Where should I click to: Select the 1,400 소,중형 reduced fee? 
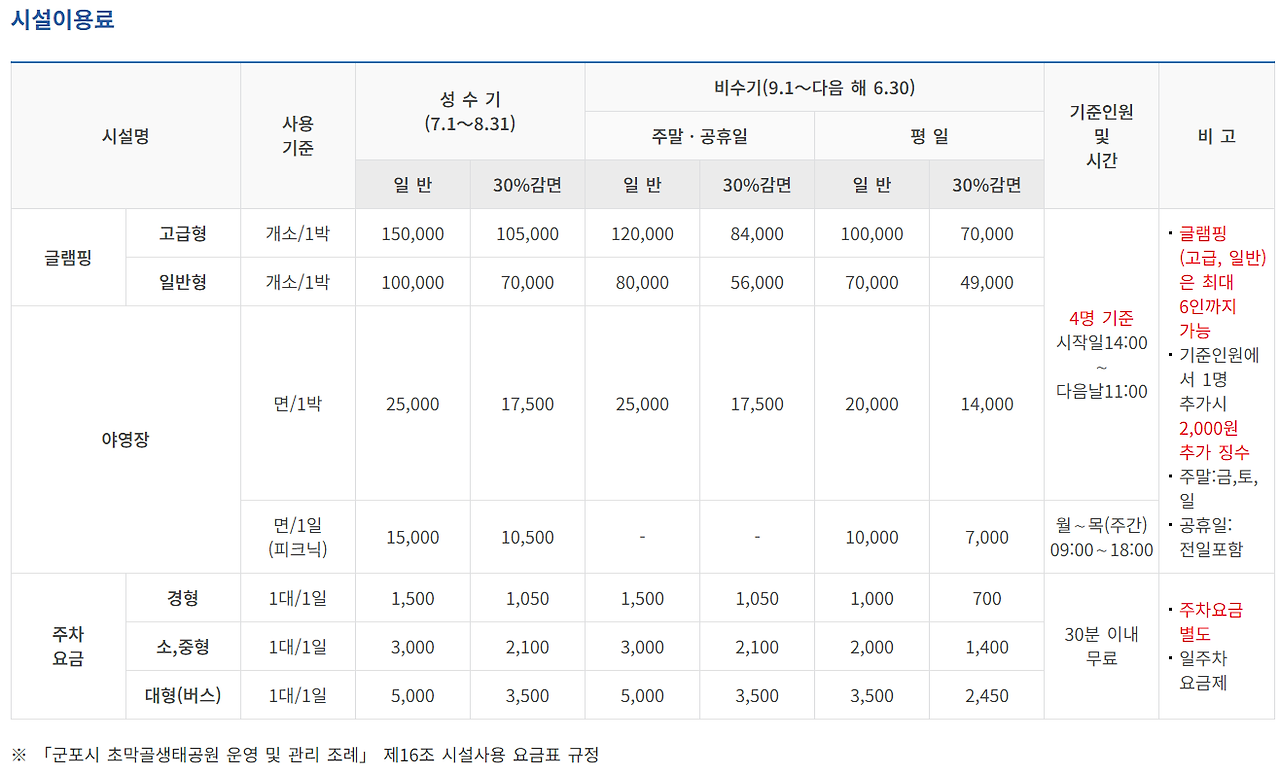pyautogui.click(x=987, y=647)
